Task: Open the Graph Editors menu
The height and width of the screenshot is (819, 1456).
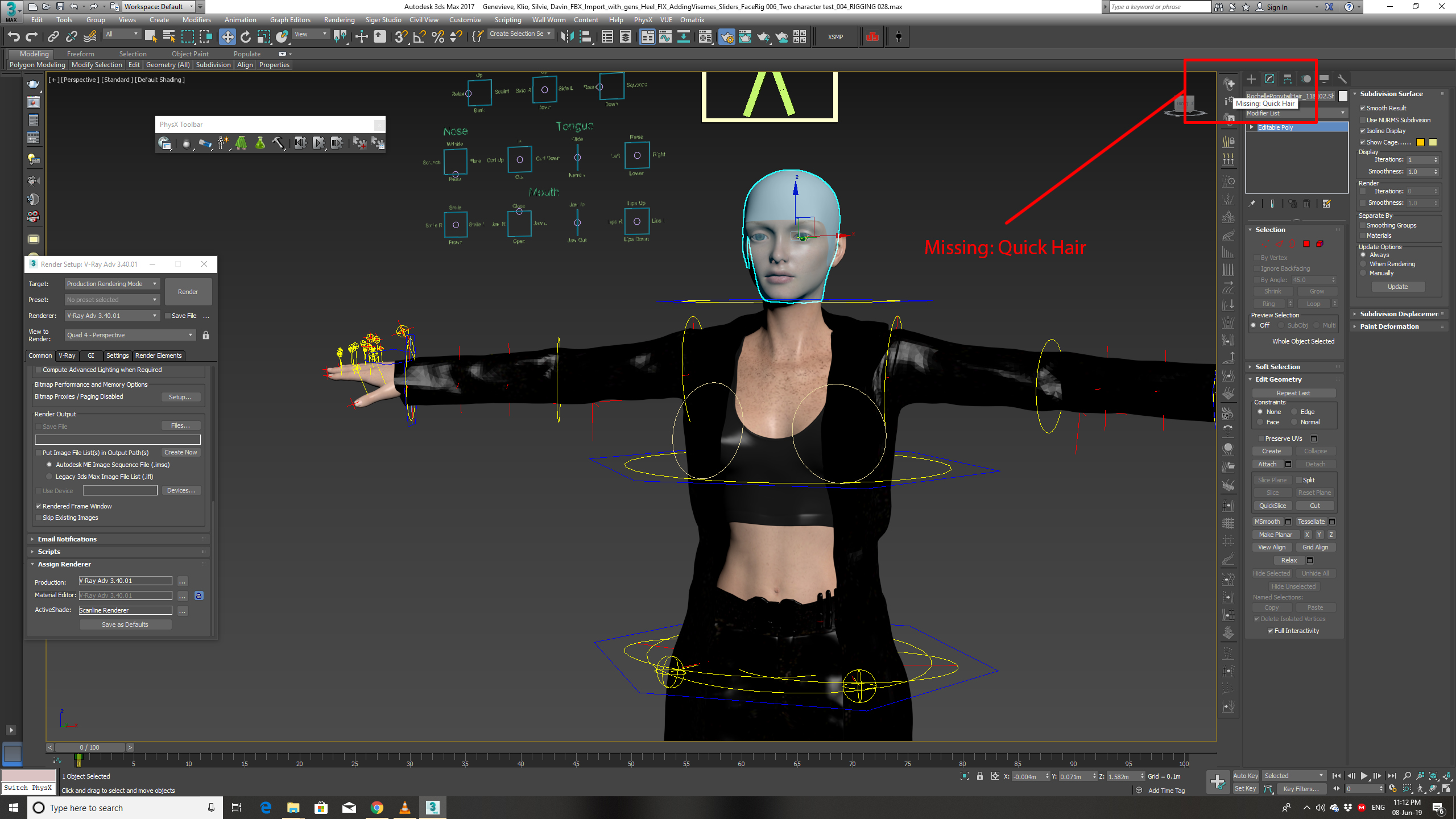Action: tap(290, 20)
